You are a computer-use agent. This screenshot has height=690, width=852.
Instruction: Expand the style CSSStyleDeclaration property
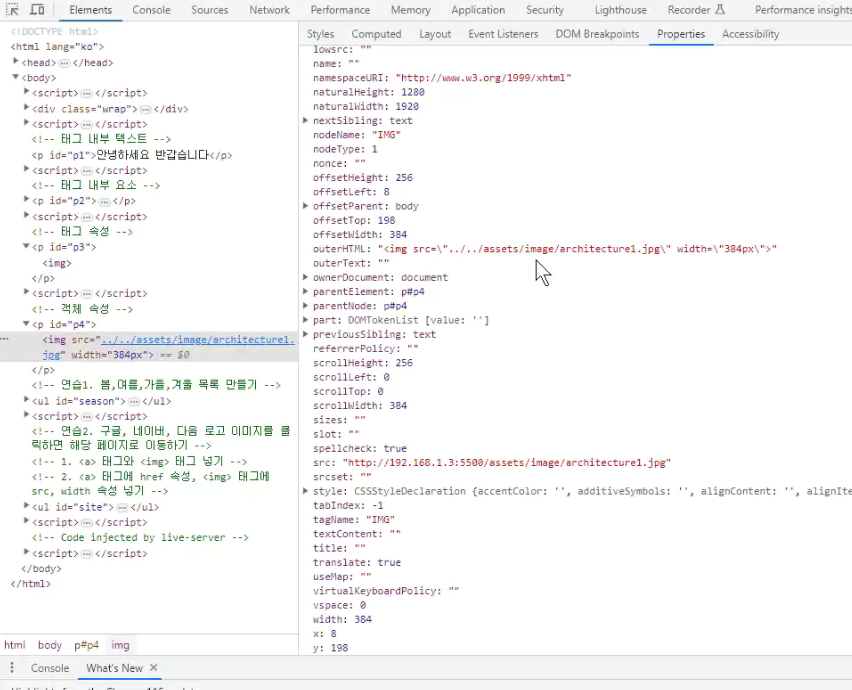[306, 491]
